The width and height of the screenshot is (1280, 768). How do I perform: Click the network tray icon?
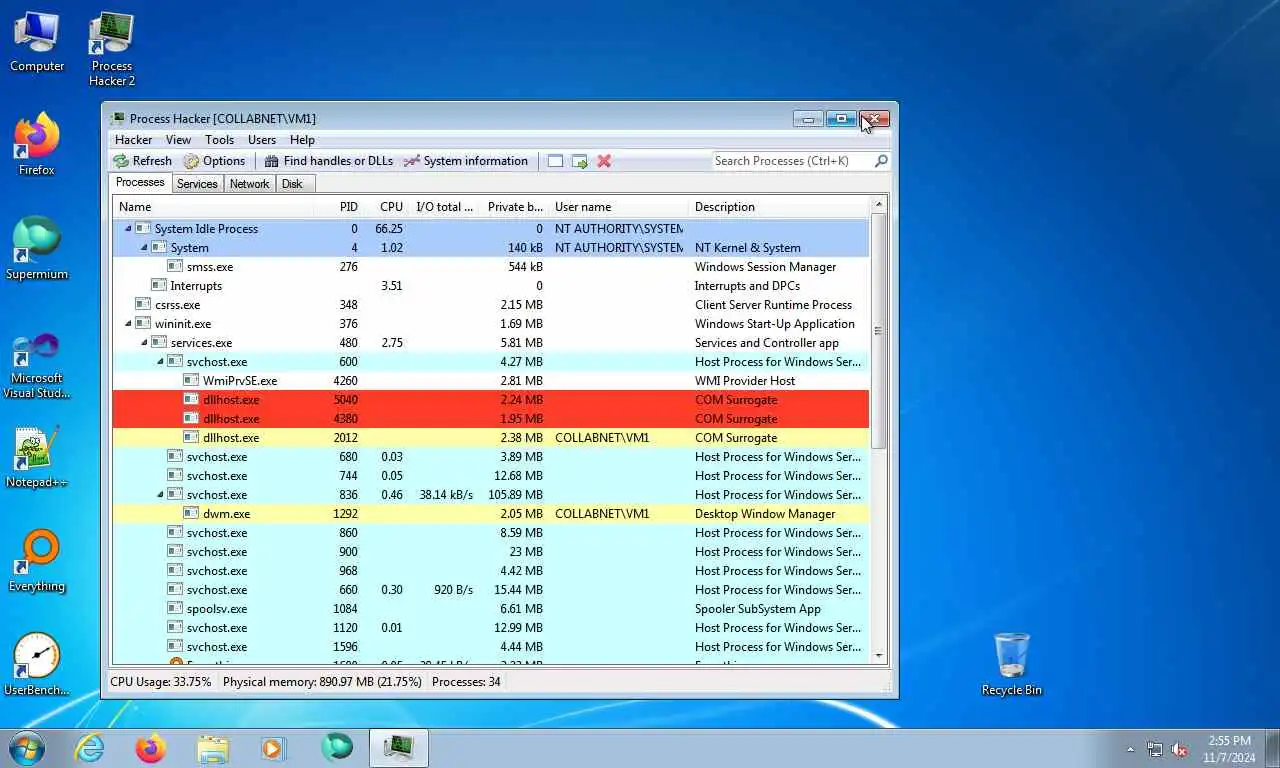[1155, 749]
